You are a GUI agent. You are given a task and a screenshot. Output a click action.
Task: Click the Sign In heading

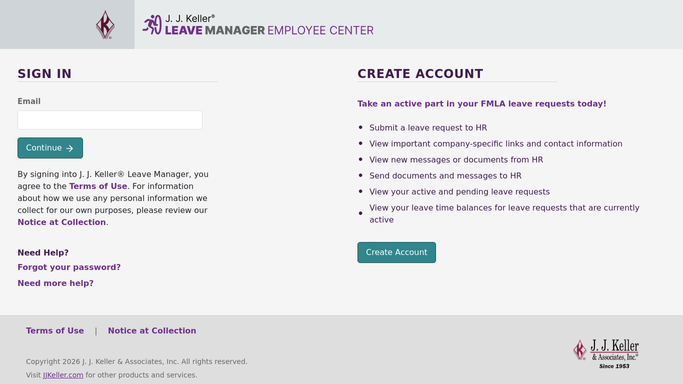(x=44, y=74)
